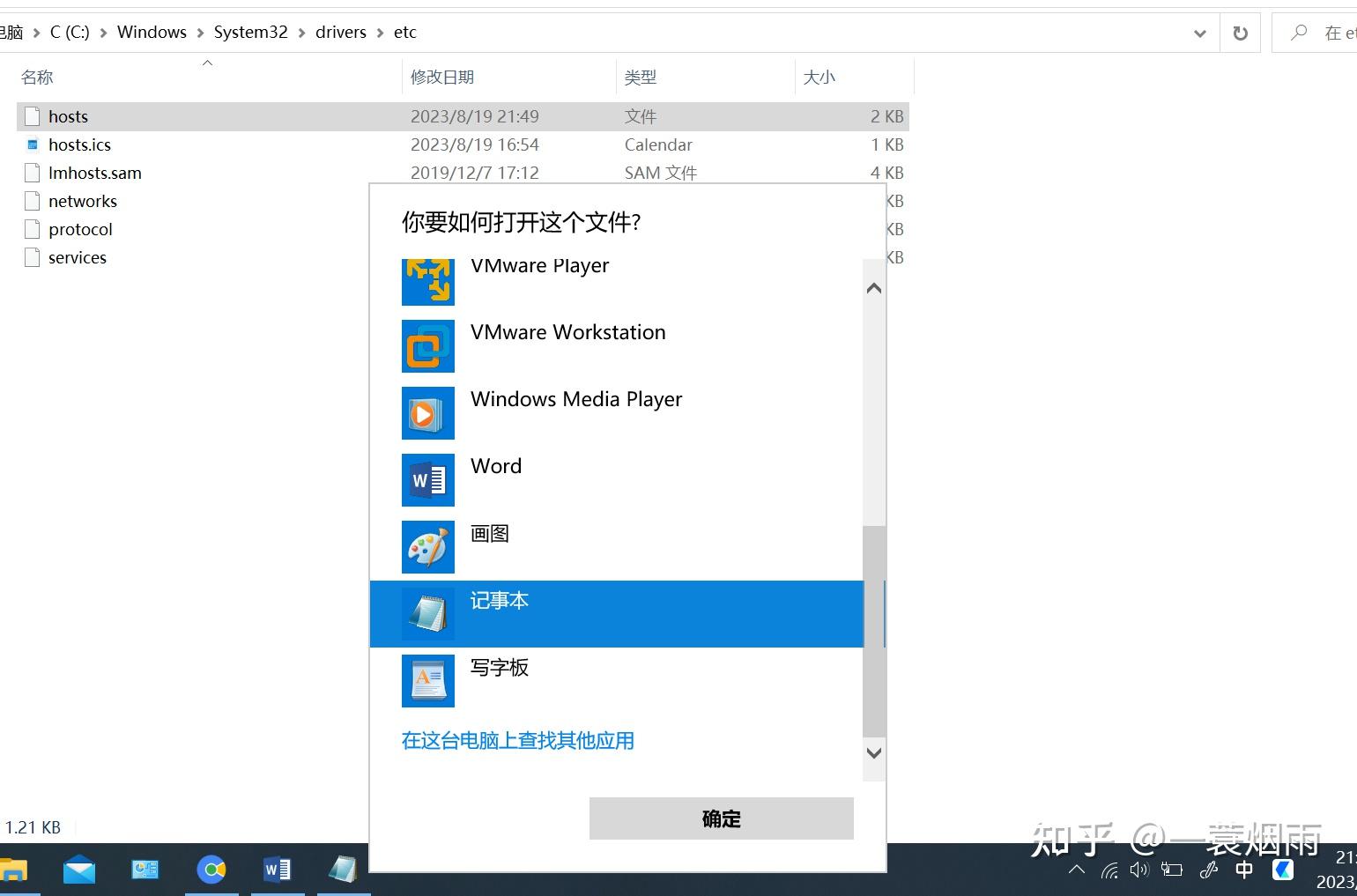
Task: Click the hosts.ics calendar file icon
Action: click(x=33, y=144)
